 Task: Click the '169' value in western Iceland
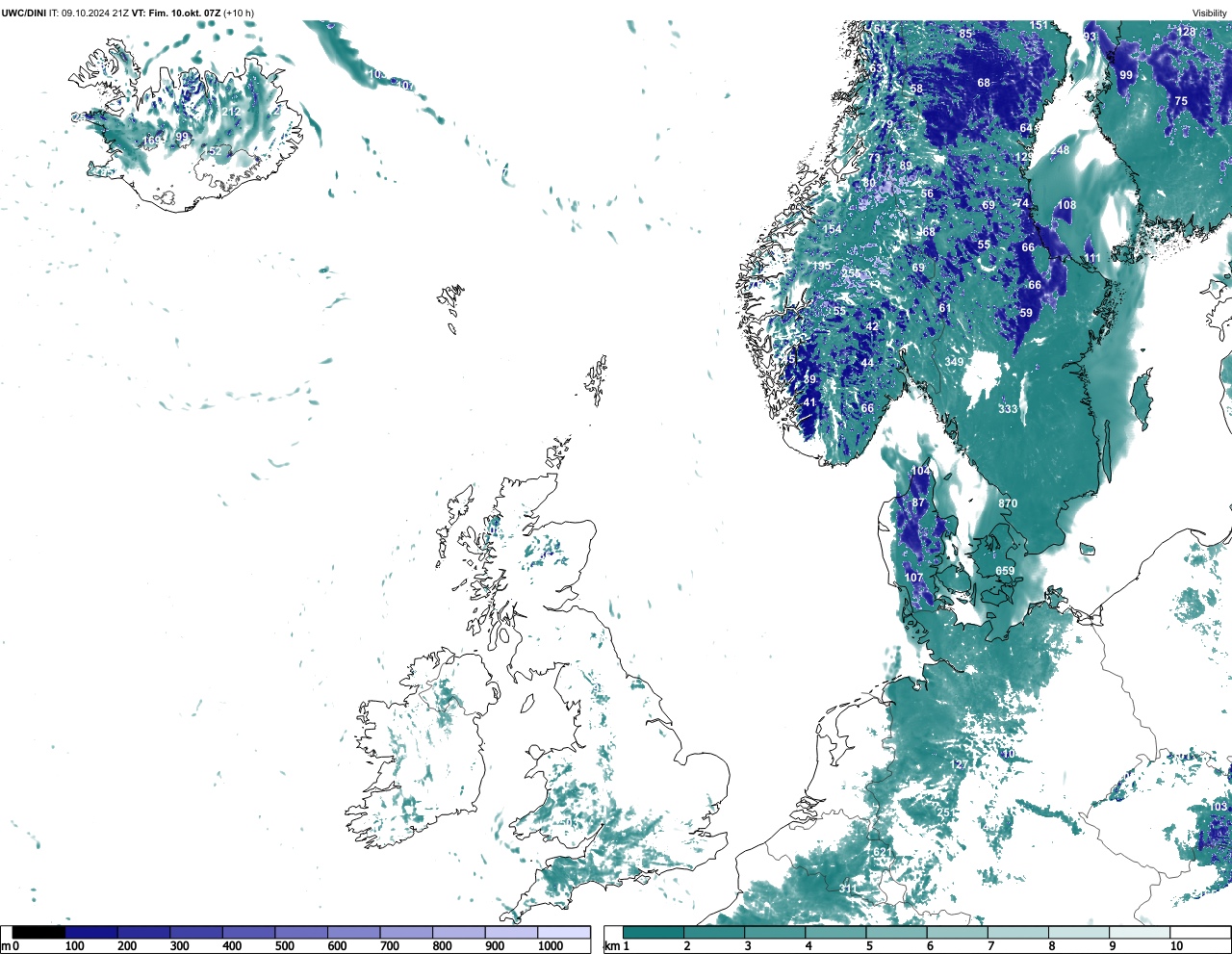coord(152,142)
